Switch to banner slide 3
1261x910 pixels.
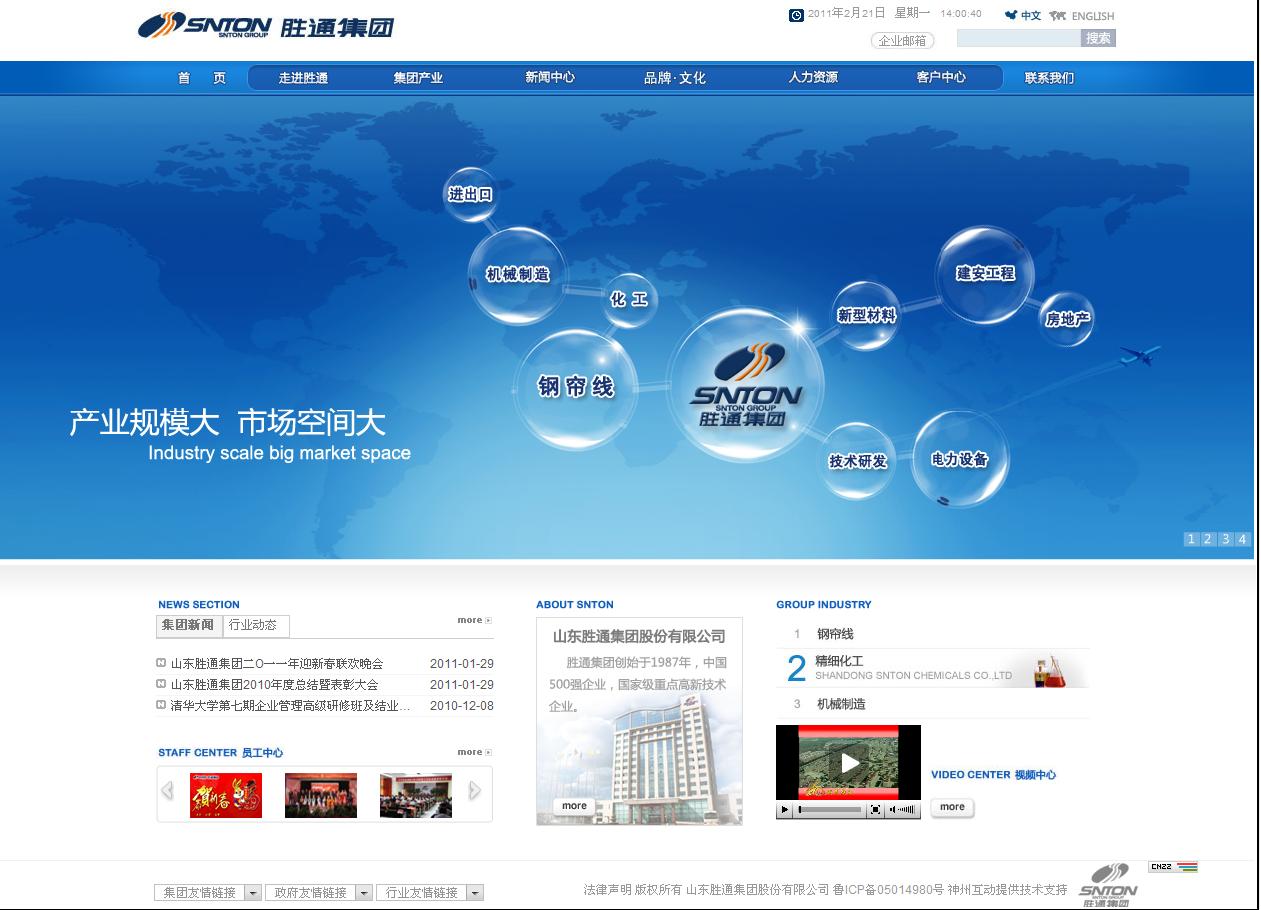tap(1225, 539)
